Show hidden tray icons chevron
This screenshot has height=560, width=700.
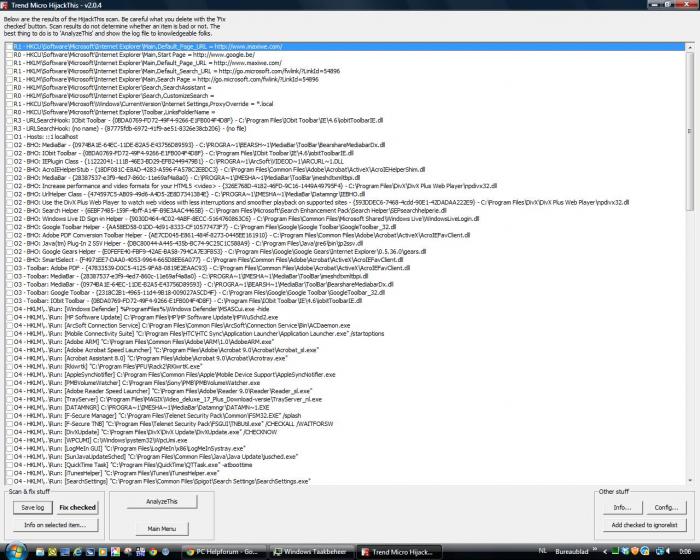[x=605, y=552]
